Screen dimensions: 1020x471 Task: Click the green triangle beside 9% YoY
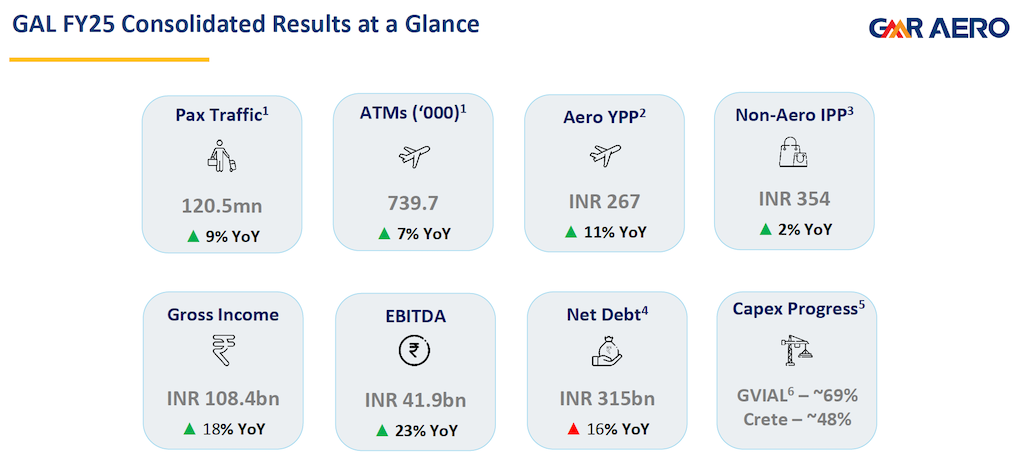pyautogui.click(x=192, y=236)
